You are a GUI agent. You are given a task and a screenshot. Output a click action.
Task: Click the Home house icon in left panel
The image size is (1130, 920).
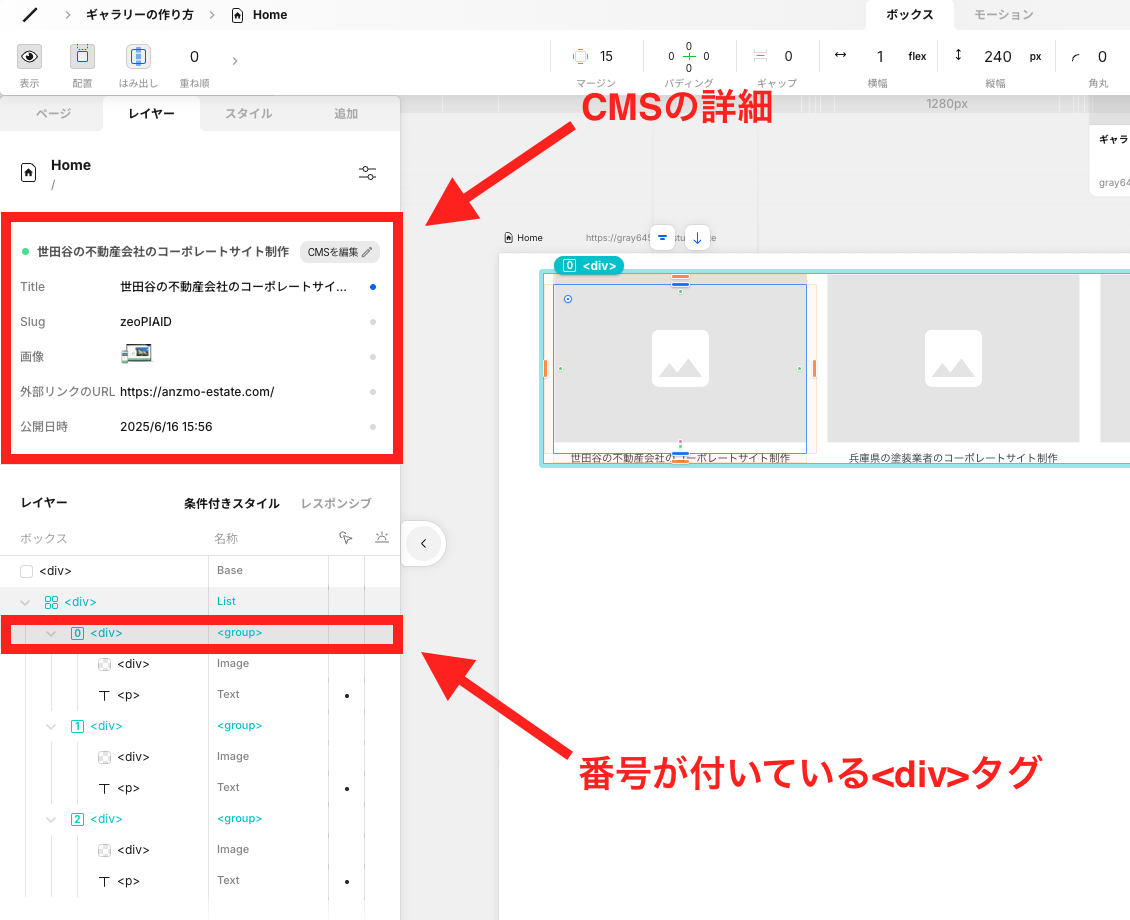[x=26, y=171]
